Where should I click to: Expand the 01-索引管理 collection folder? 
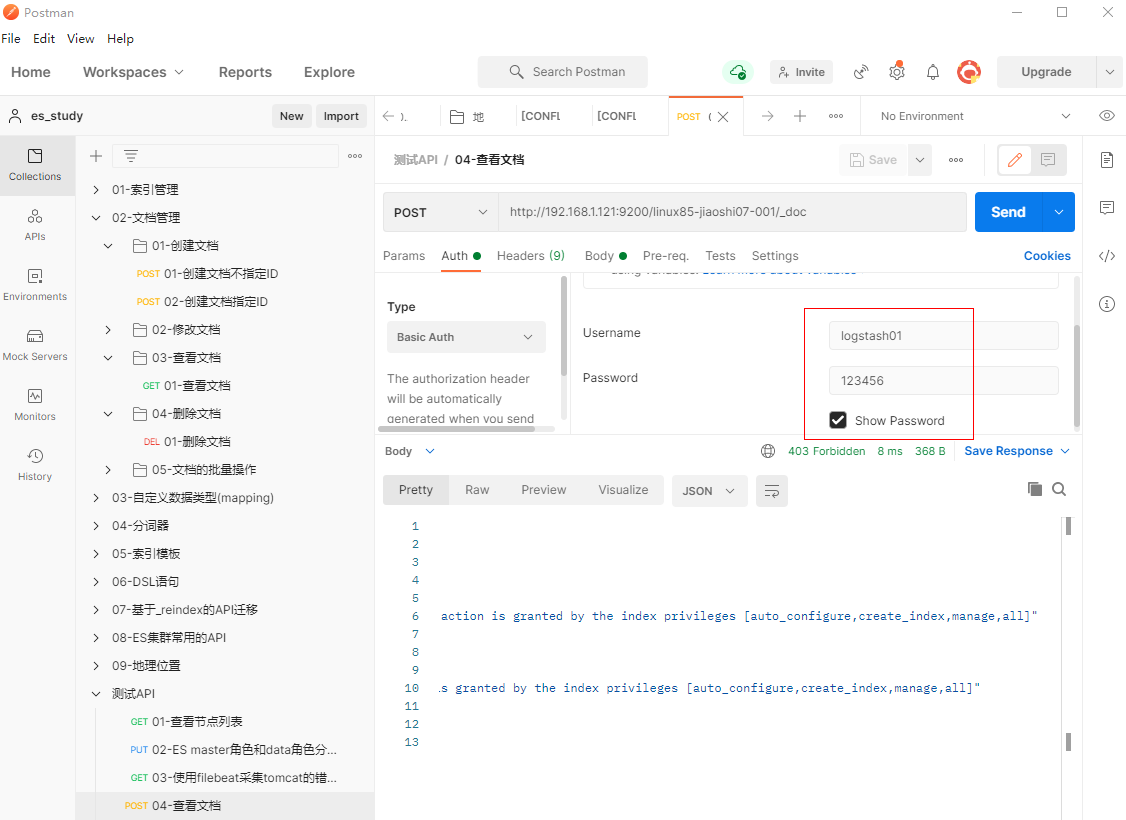coord(96,190)
